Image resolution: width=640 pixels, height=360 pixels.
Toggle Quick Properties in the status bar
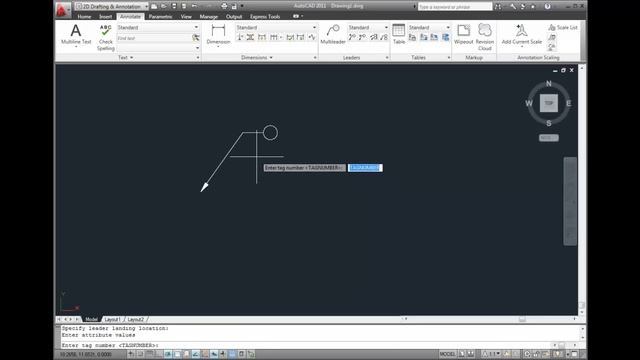click(241, 354)
